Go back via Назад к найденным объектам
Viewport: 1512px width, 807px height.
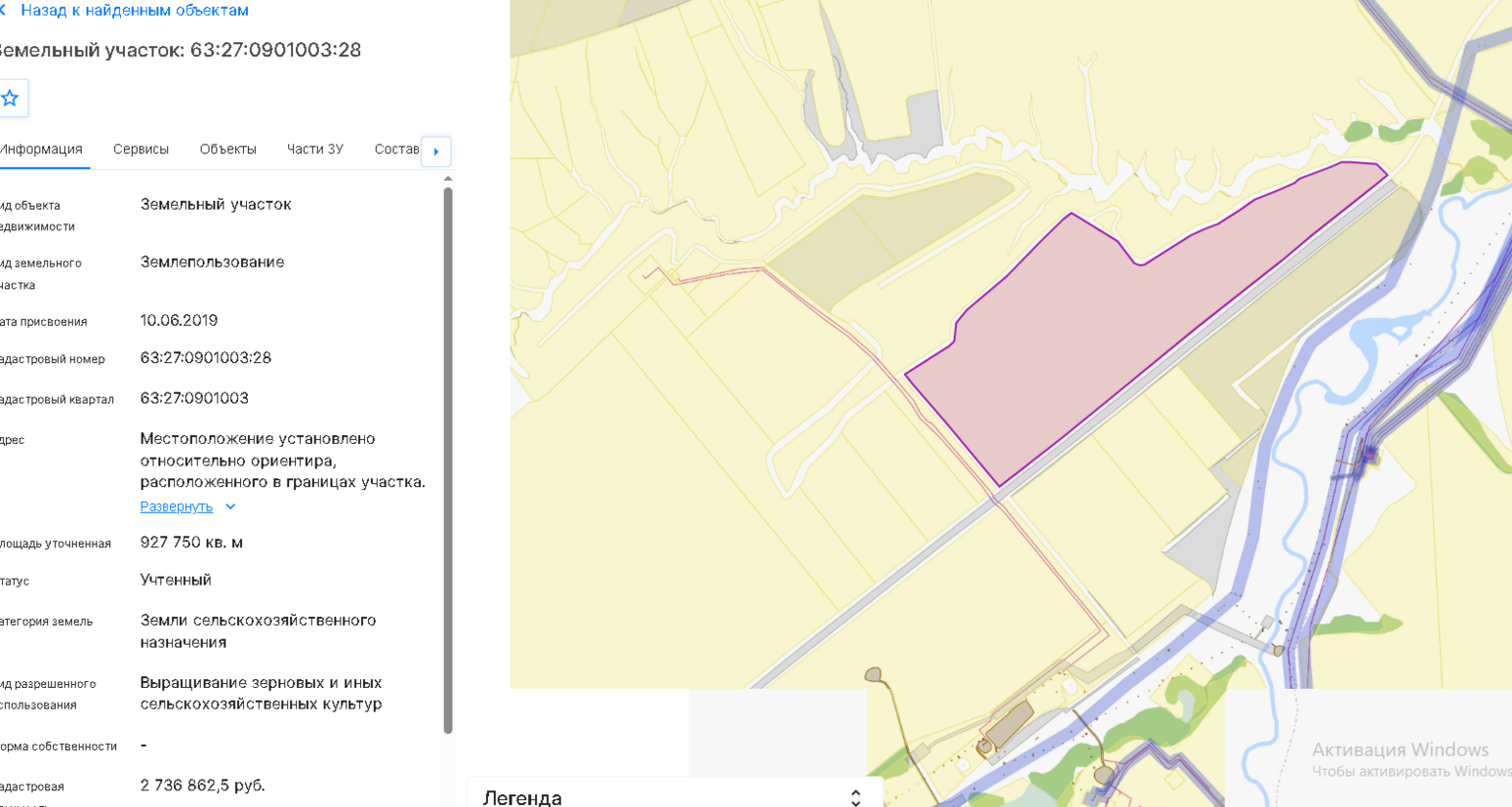(x=135, y=11)
